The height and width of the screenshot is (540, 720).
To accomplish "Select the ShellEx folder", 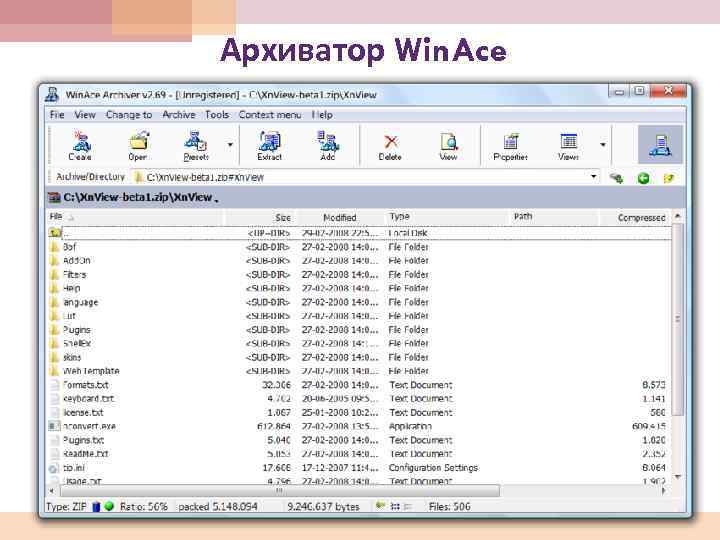I will point(359,343).
